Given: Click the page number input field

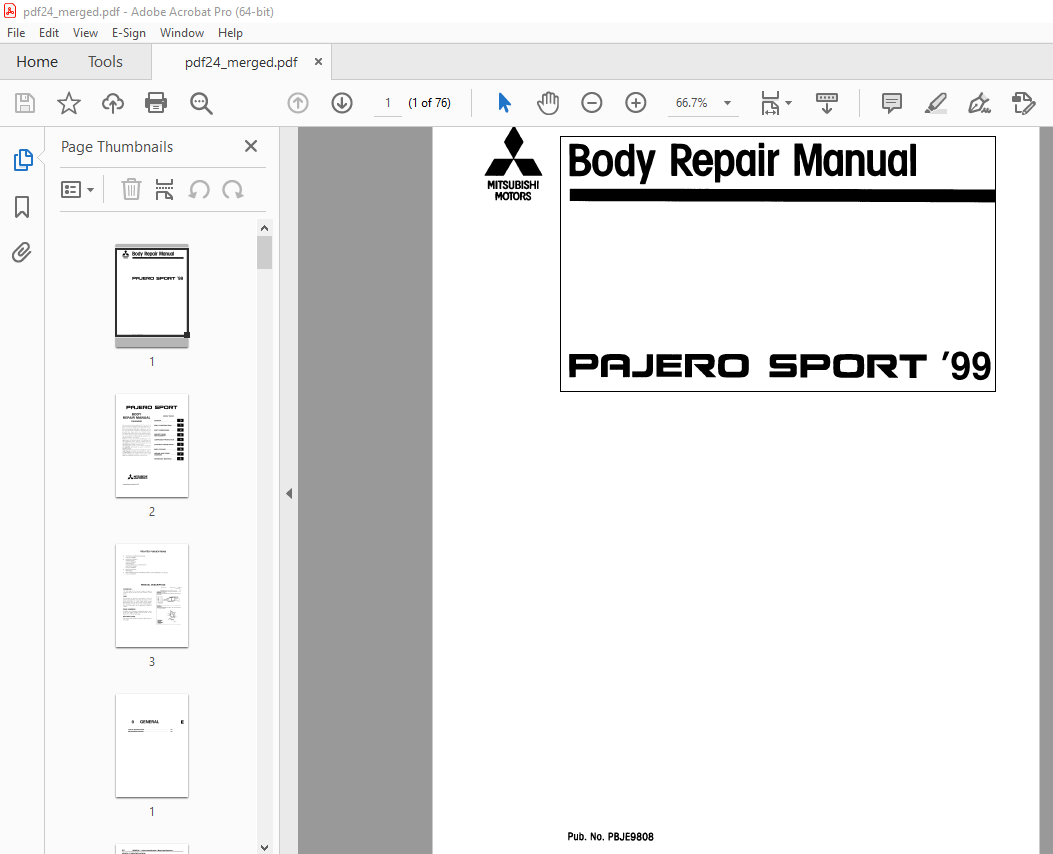Looking at the screenshot, I should click(387, 103).
